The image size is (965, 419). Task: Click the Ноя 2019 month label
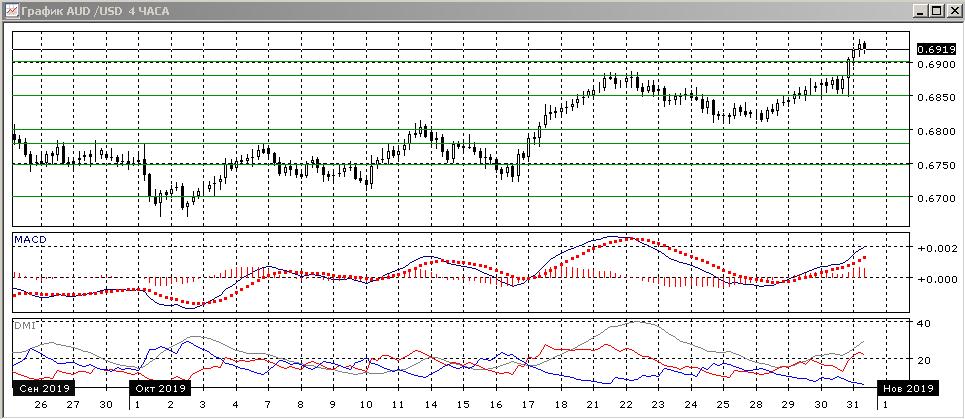click(908, 388)
